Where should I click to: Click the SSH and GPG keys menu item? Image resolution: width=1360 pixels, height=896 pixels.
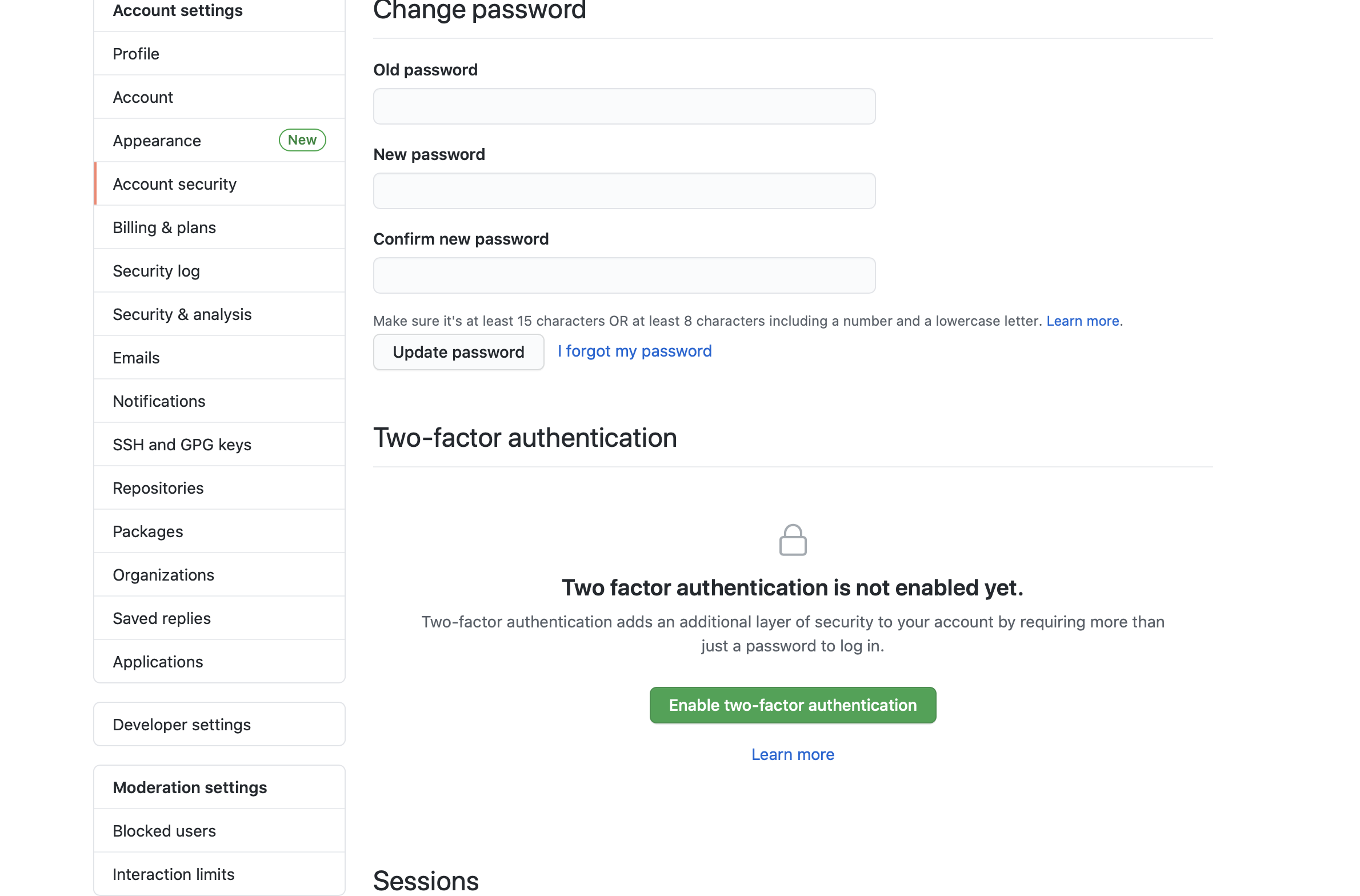[181, 444]
